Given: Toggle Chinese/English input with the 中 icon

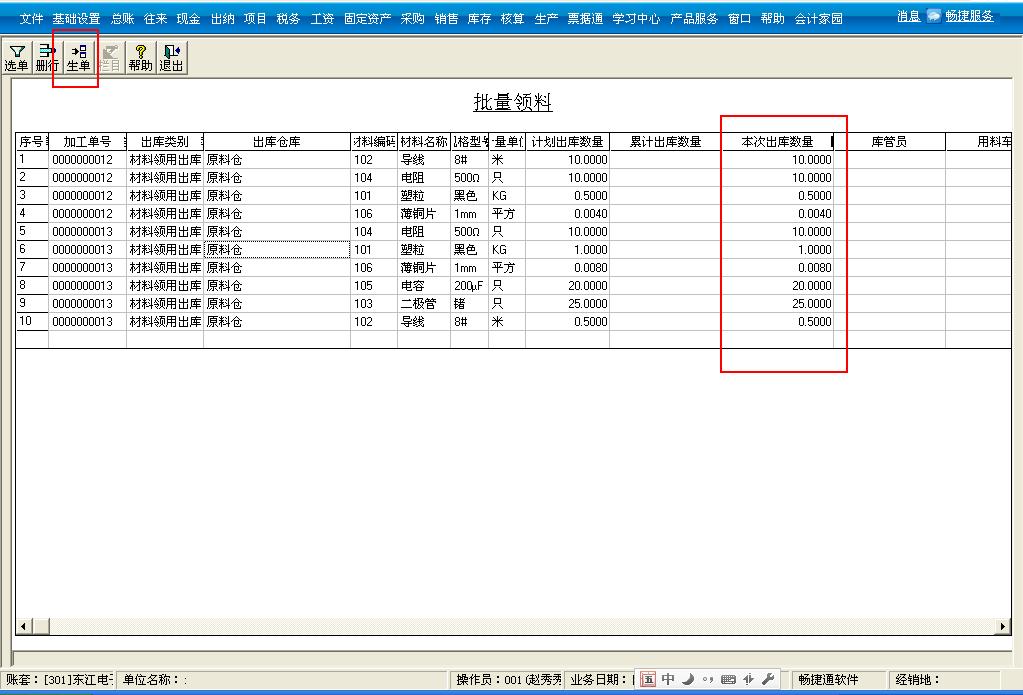Looking at the screenshot, I should pyautogui.click(x=667, y=679).
